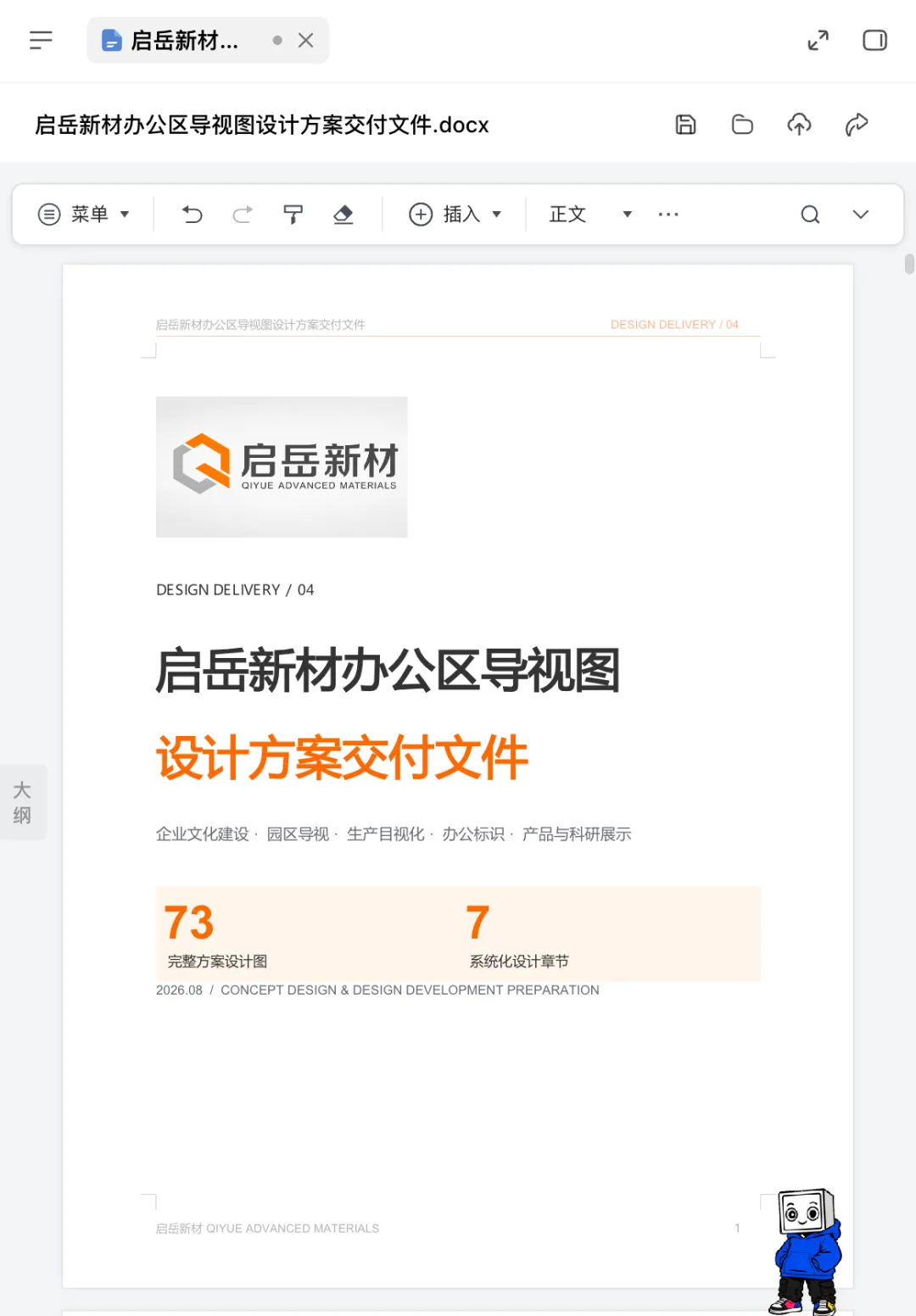Open a file with the folder icon
The height and width of the screenshot is (1316, 916).
(x=743, y=125)
